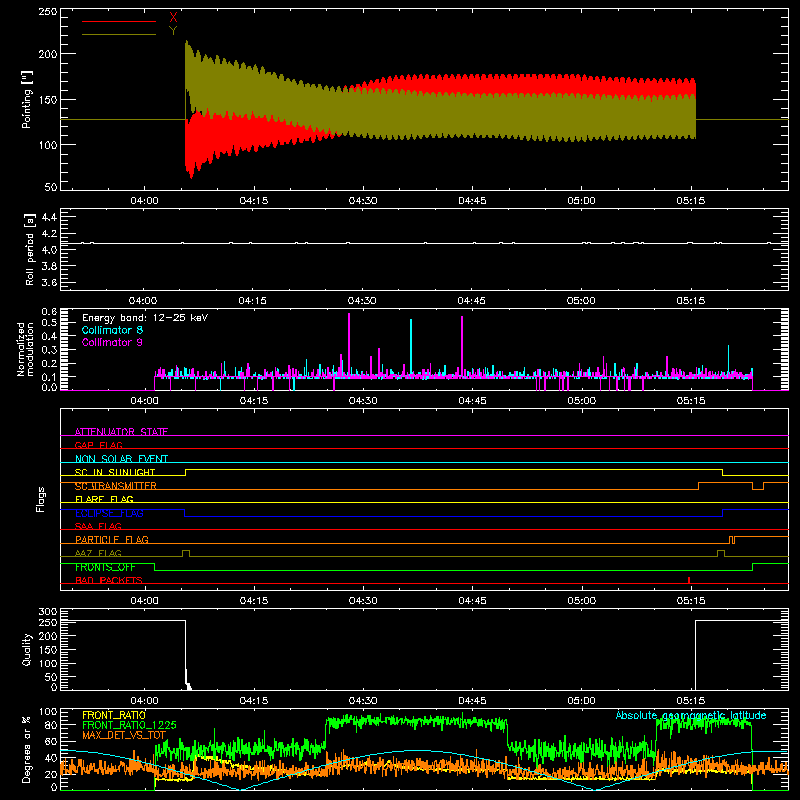Click the 04:30 time label under Quality plot

(x=363, y=701)
